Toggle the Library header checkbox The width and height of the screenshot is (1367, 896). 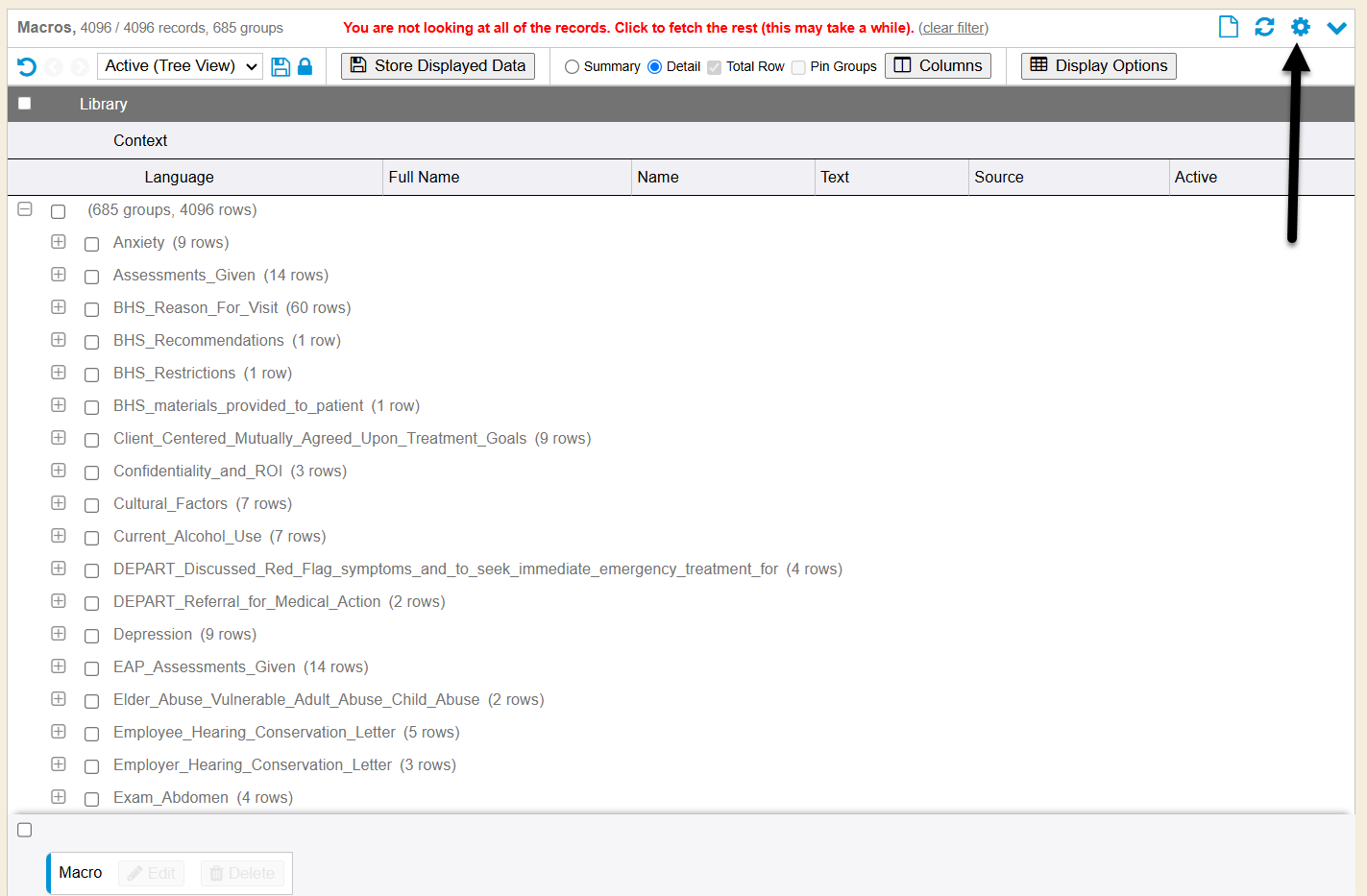coord(25,104)
